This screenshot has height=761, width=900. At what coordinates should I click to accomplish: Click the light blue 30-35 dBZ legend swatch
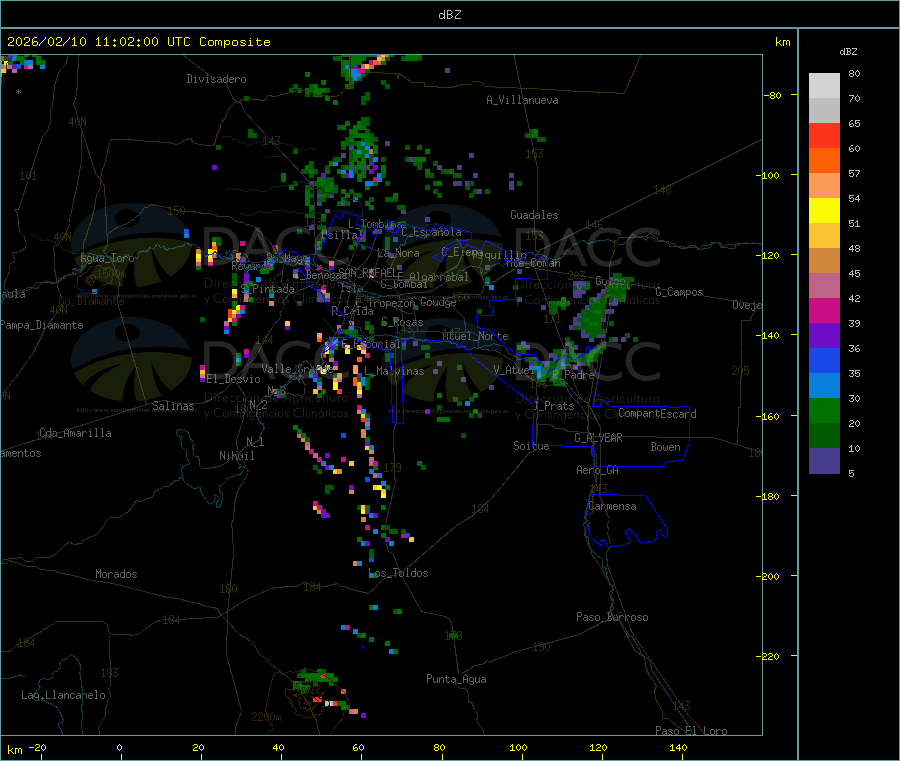point(824,386)
